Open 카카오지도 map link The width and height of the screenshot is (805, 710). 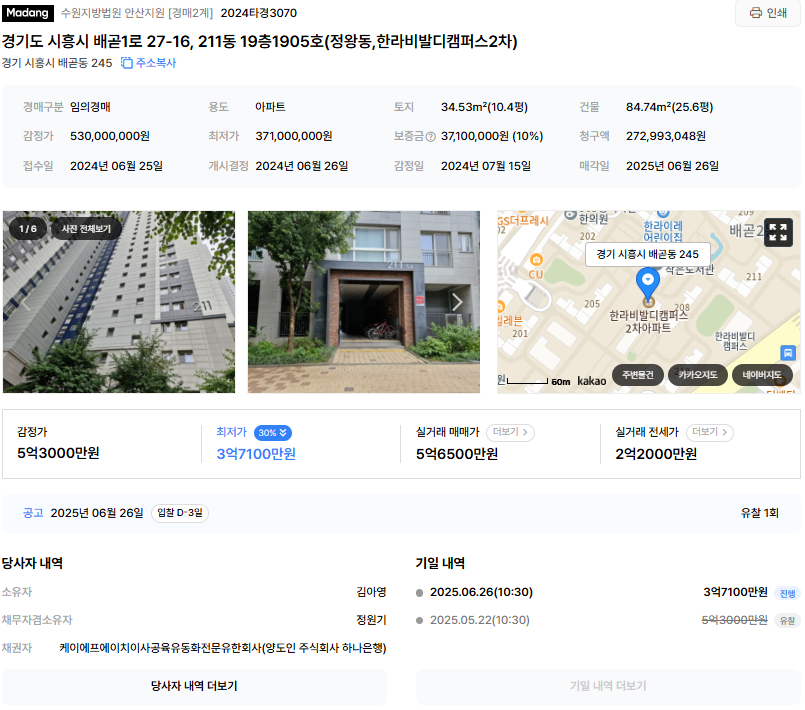(697, 375)
